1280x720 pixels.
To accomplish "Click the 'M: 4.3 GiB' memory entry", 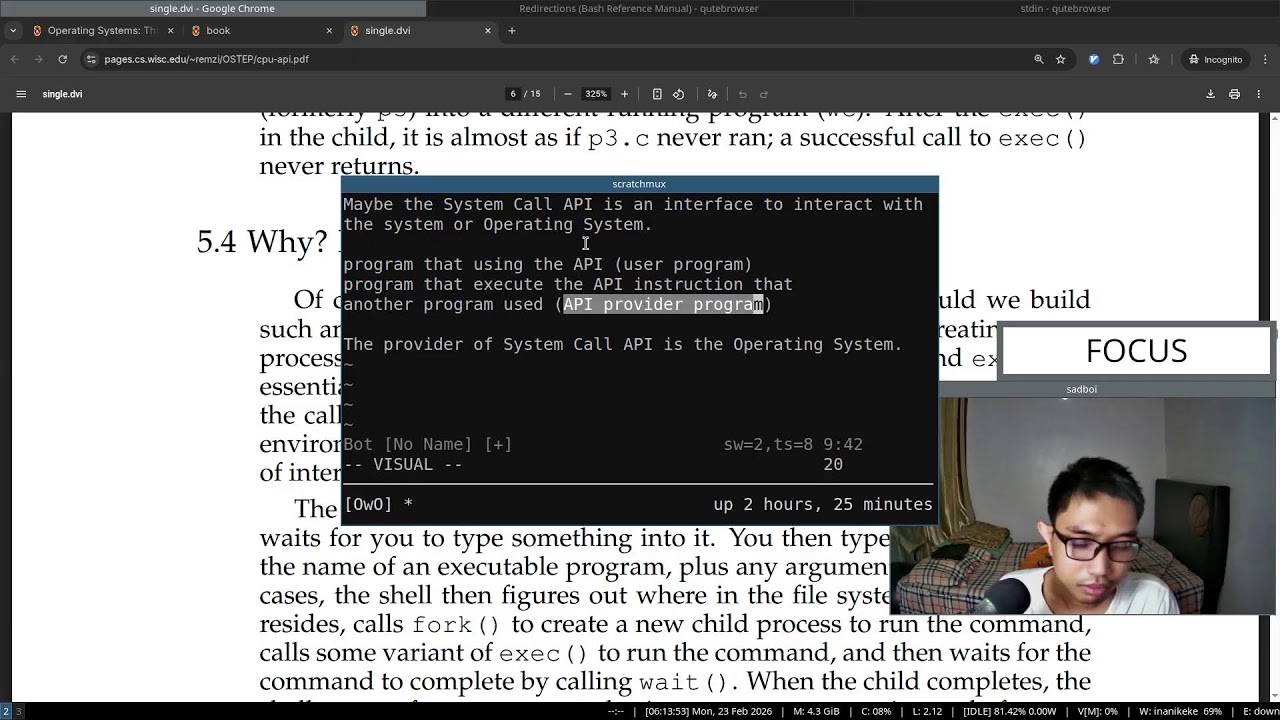I will pyautogui.click(x=817, y=711).
